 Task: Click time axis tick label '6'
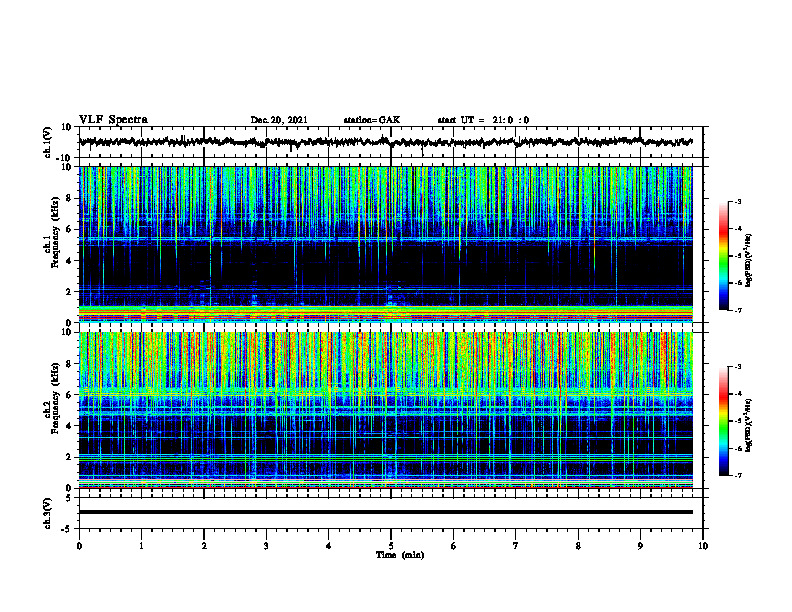point(454,546)
